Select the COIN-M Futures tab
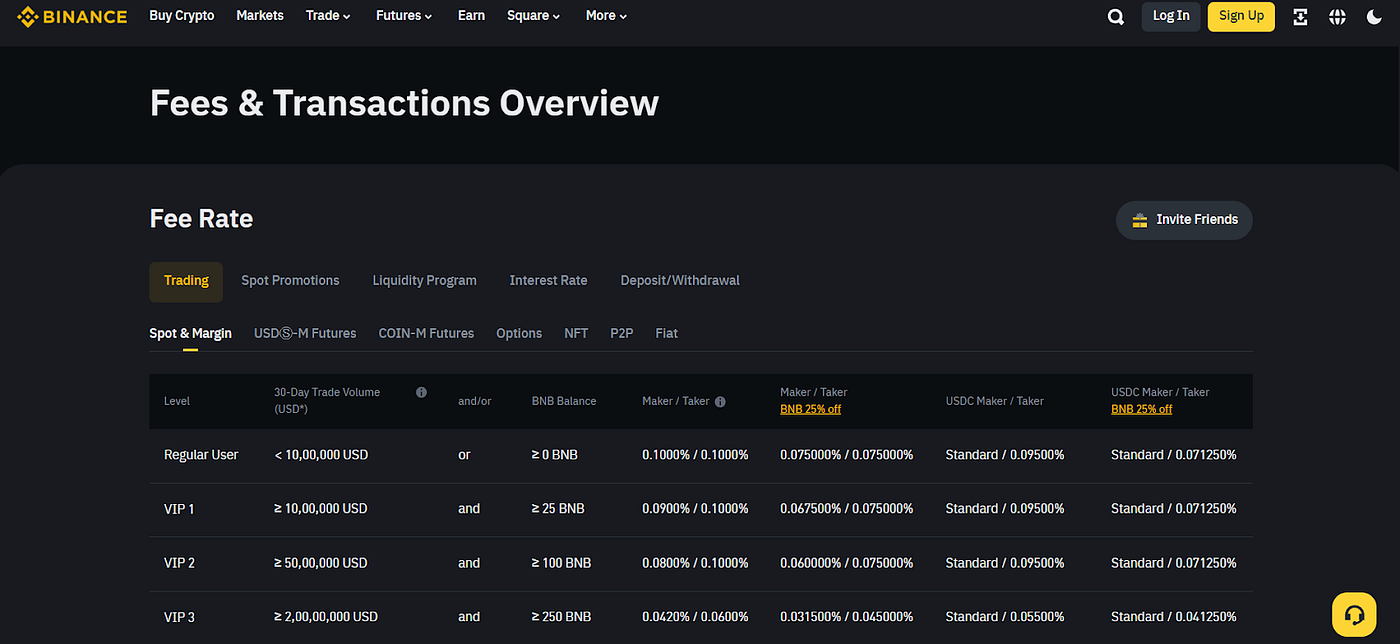The image size is (1400, 644). click(x=426, y=333)
